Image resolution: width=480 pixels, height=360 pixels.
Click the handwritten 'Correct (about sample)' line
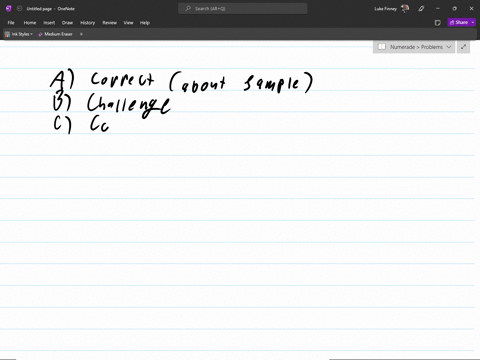(x=202, y=82)
